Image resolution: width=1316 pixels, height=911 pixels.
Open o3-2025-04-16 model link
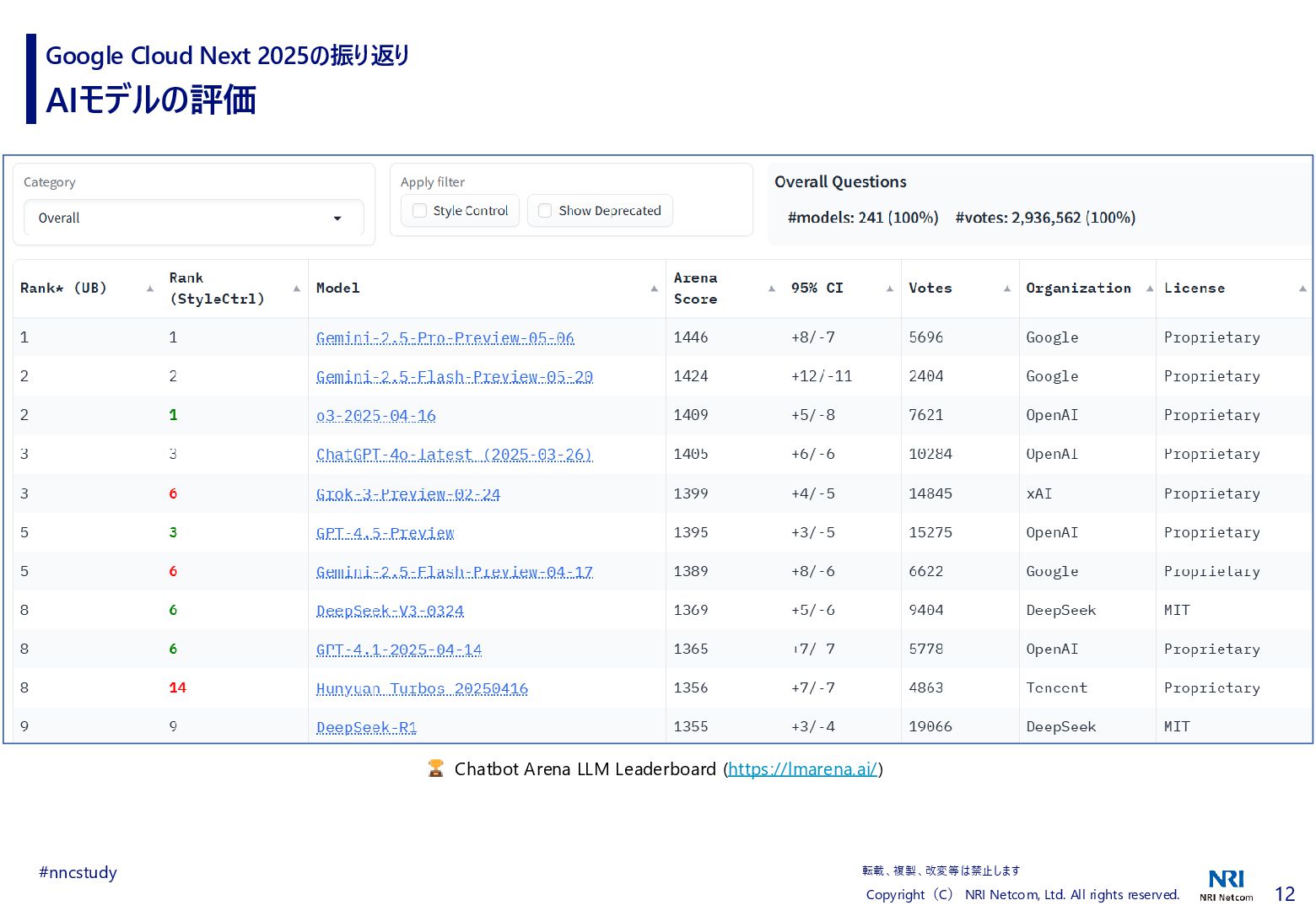[x=375, y=416]
